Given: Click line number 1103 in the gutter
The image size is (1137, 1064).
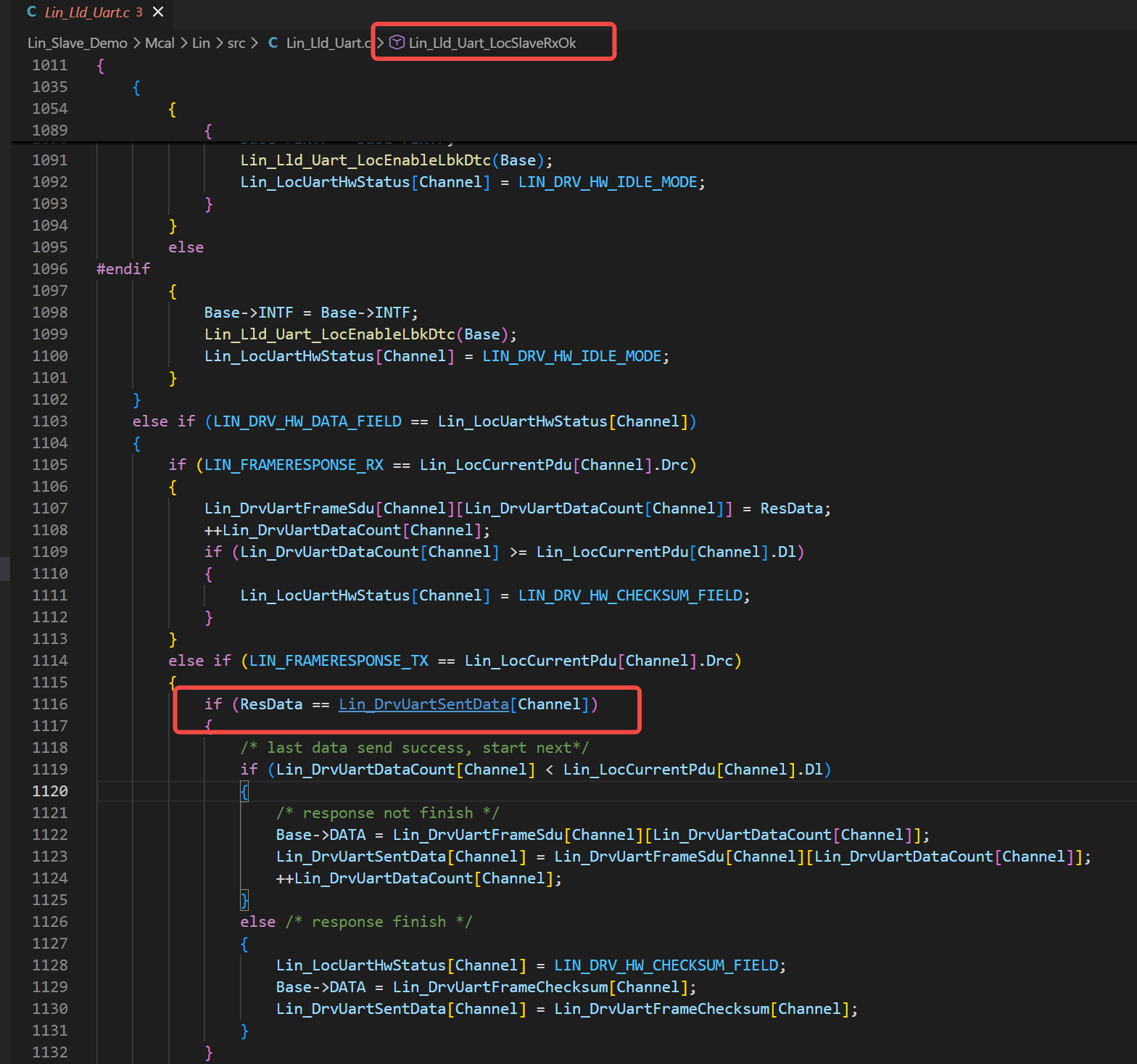Looking at the screenshot, I should pos(49,421).
